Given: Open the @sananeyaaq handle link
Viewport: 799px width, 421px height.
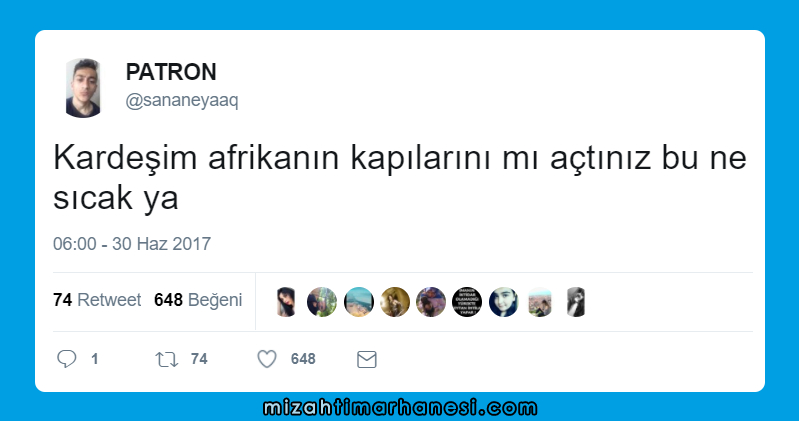Looking at the screenshot, I should click(x=182, y=100).
